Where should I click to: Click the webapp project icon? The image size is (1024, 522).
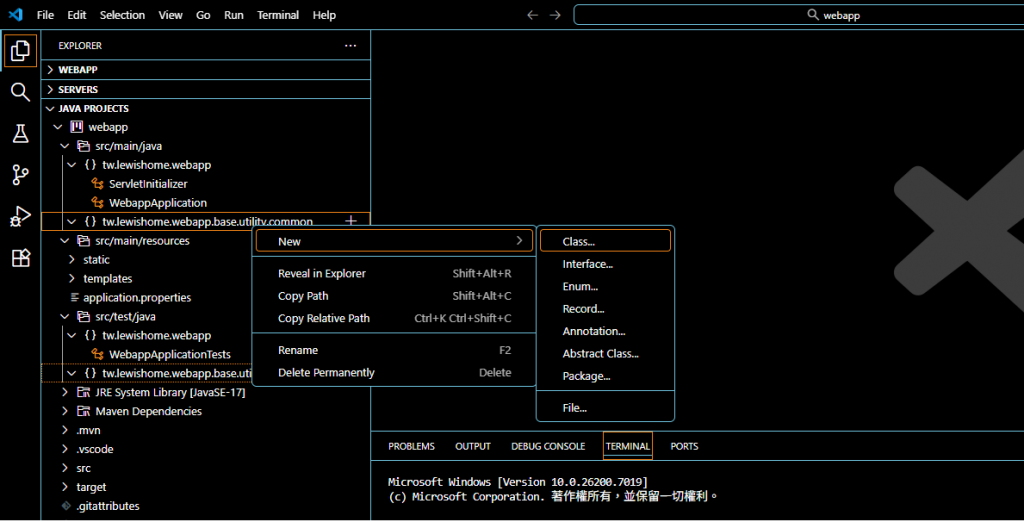point(76,127)
